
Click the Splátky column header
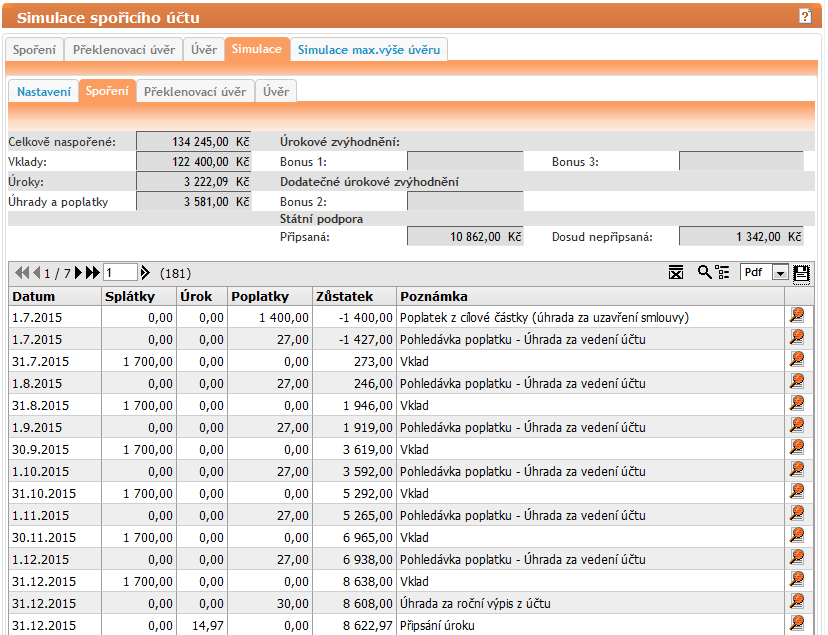[x=139, y=296]
